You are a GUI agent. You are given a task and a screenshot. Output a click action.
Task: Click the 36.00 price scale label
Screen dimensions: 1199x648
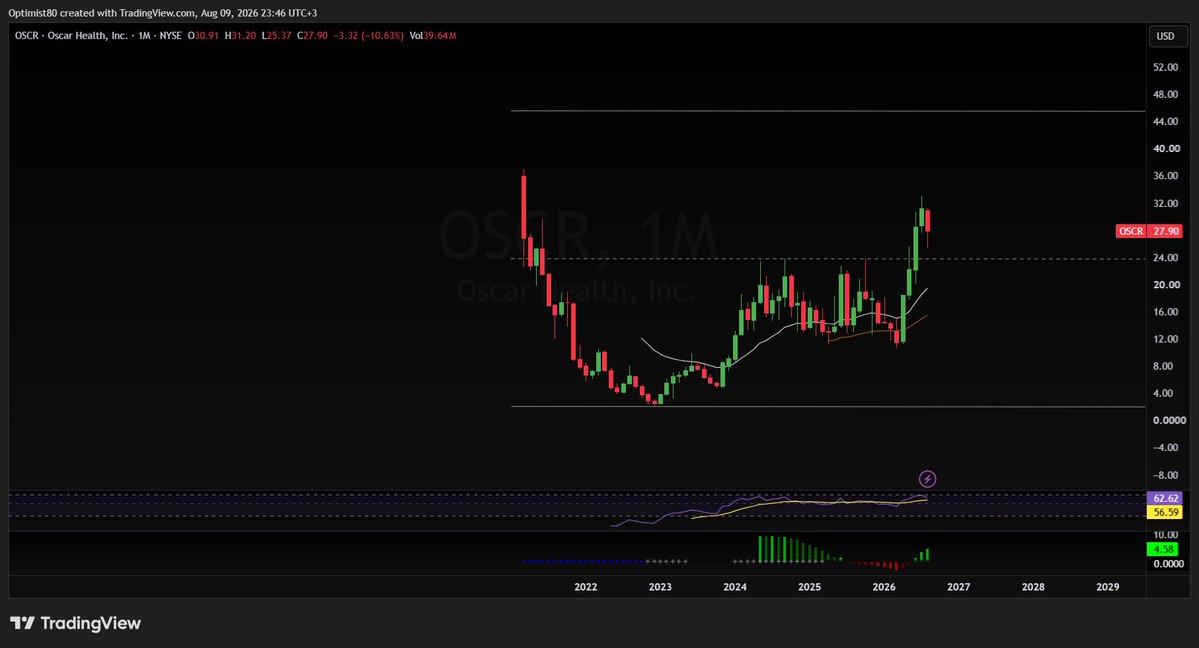click(1165, 176)
